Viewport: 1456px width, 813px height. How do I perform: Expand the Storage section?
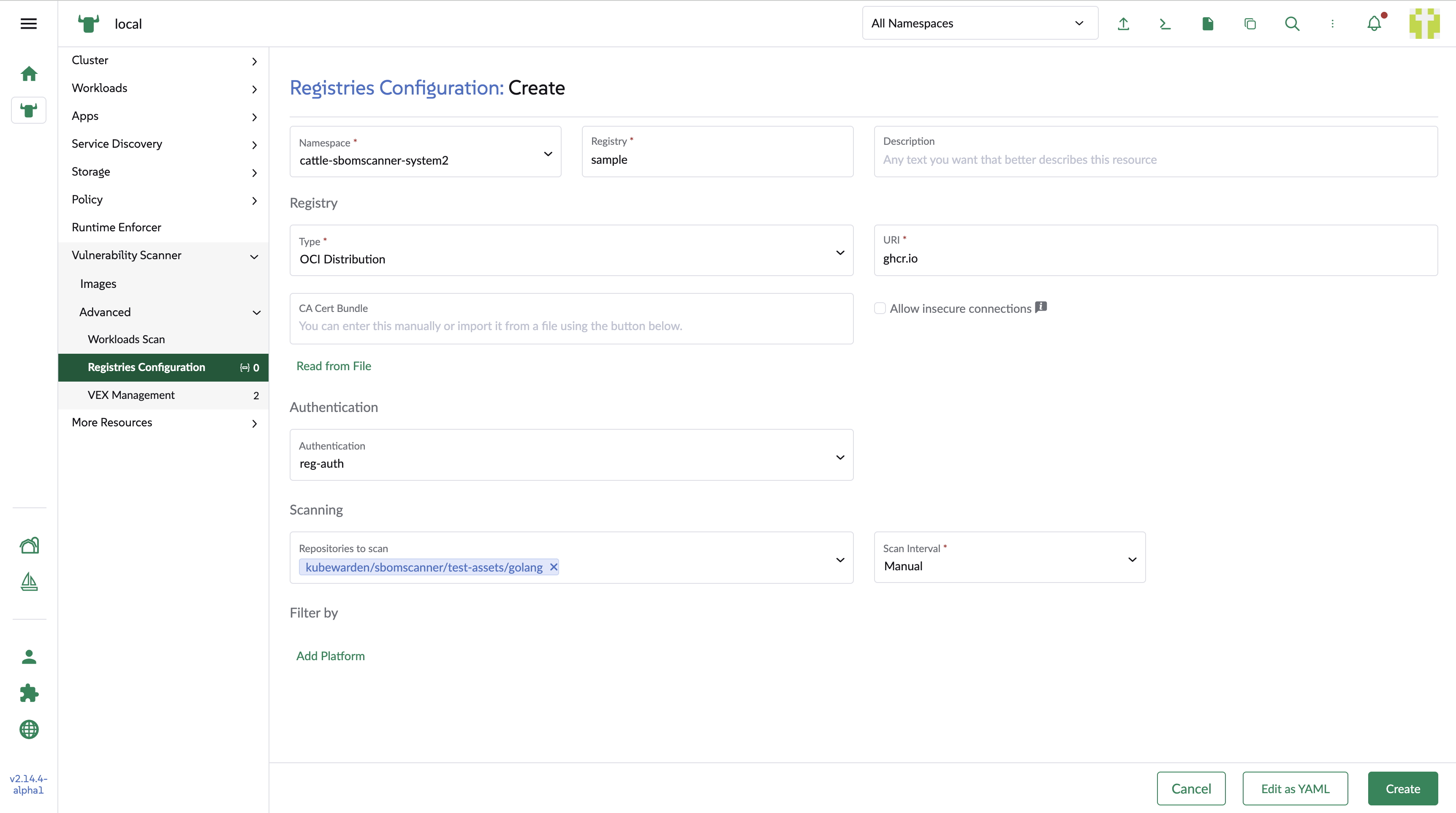163,172
